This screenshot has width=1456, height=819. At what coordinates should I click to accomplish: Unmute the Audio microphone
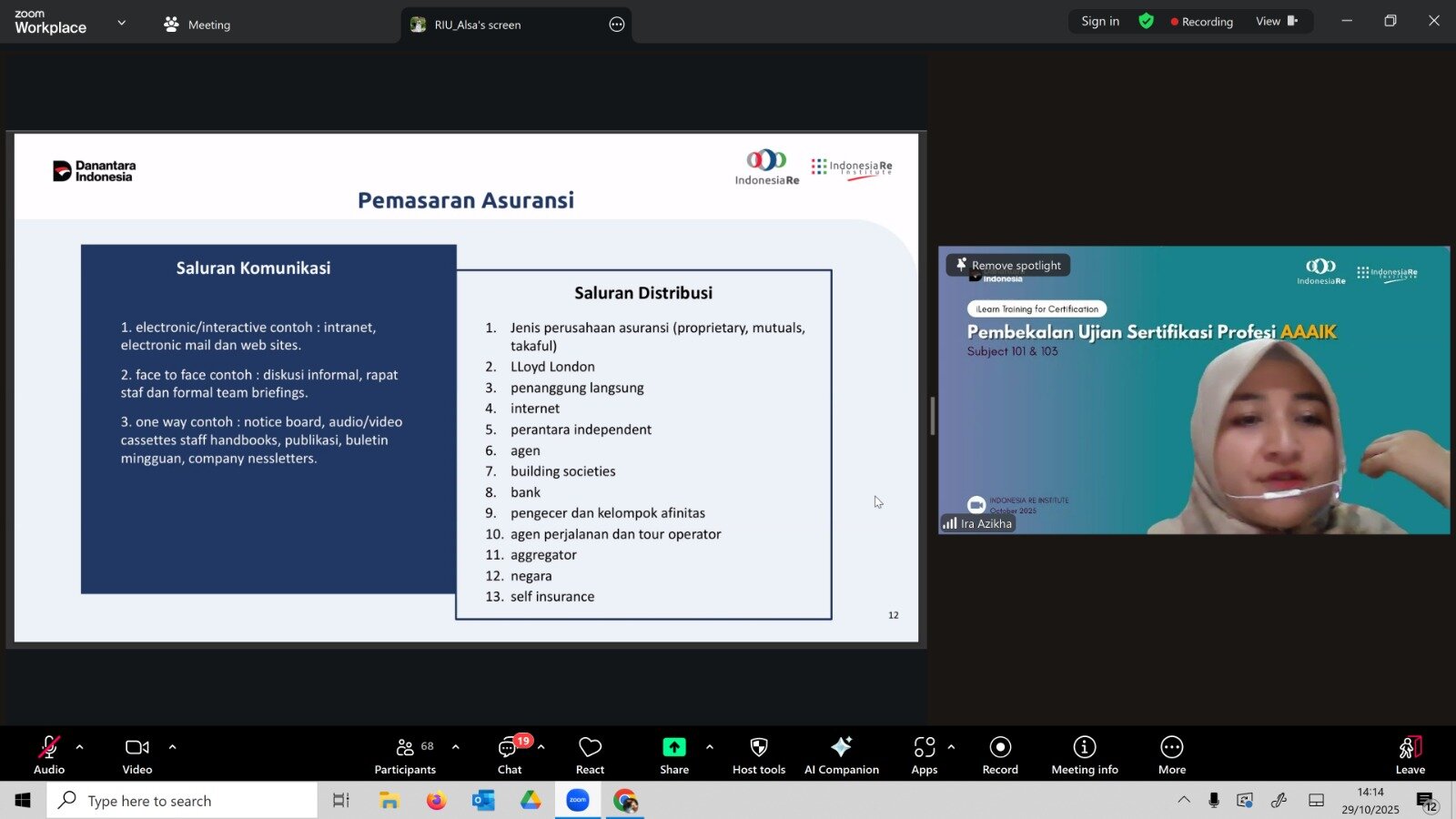pos(49,754)
